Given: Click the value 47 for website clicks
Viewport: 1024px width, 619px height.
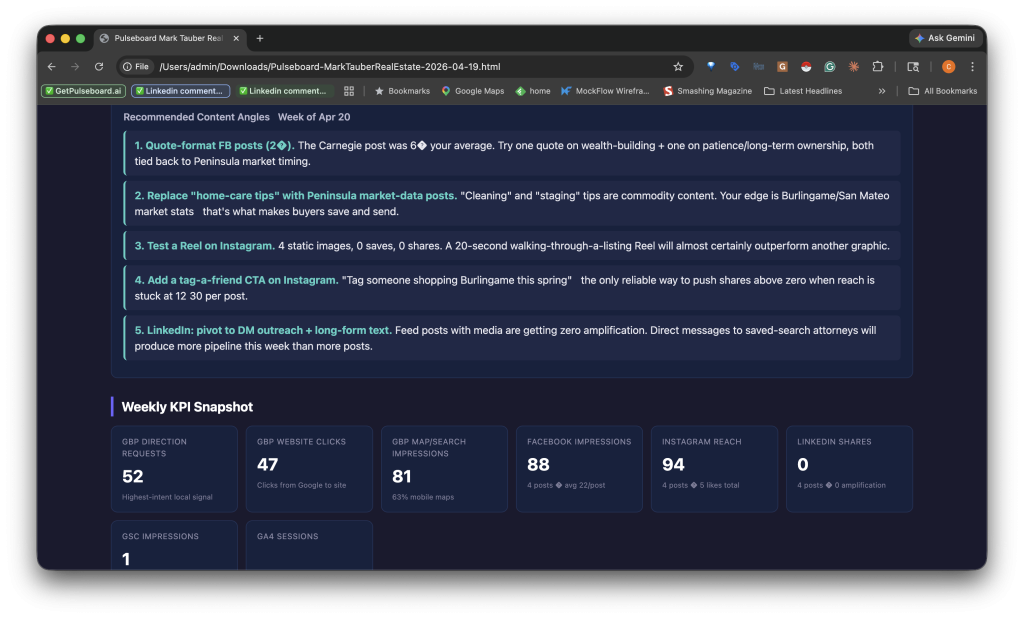Looking at the screenshot, I should point(268,464).
